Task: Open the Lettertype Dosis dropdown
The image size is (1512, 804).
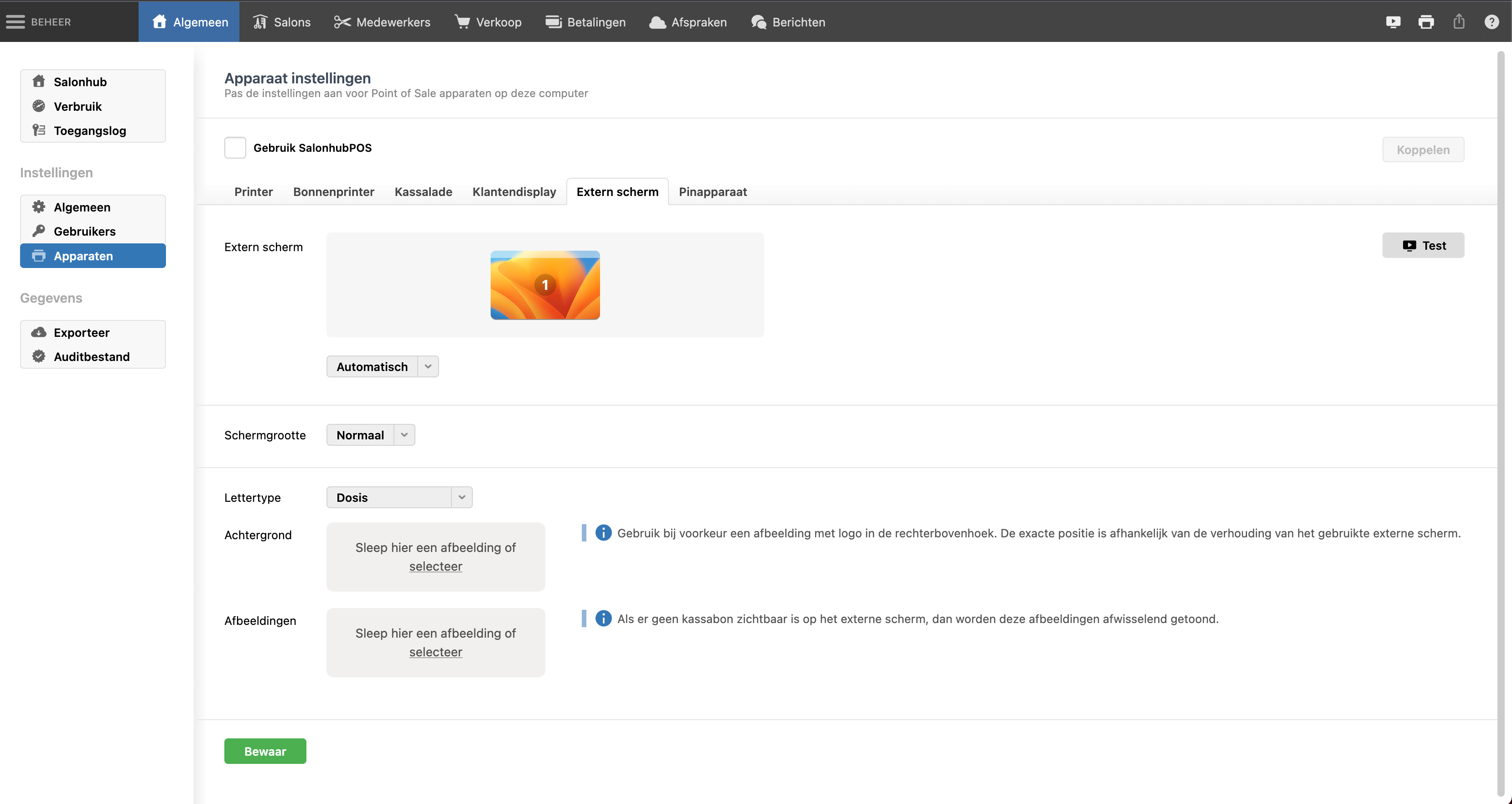Action: [x=399, y=498]
